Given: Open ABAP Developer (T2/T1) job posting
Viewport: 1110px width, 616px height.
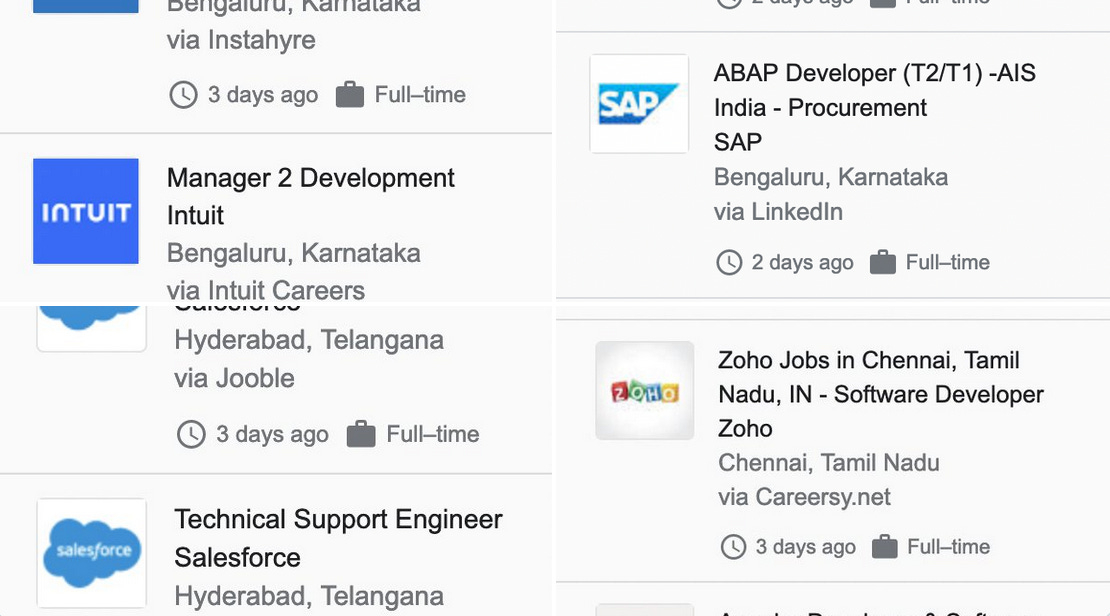Looking at the screenshot, I should click(875, 90).
